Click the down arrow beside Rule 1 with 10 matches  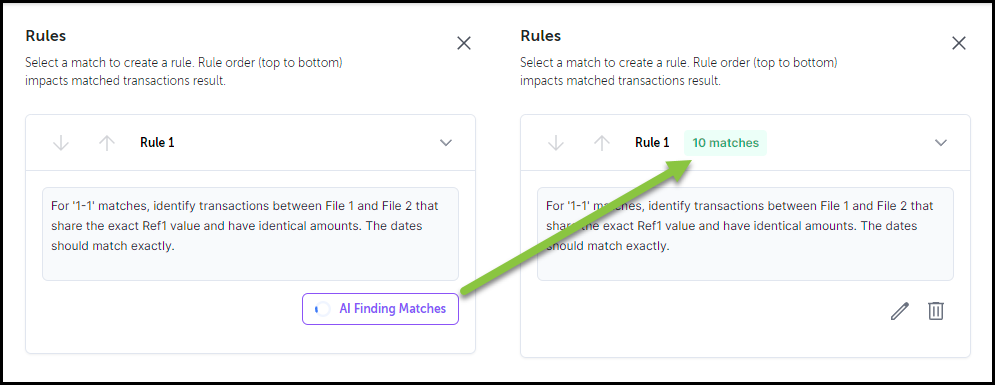coord(556,143)
